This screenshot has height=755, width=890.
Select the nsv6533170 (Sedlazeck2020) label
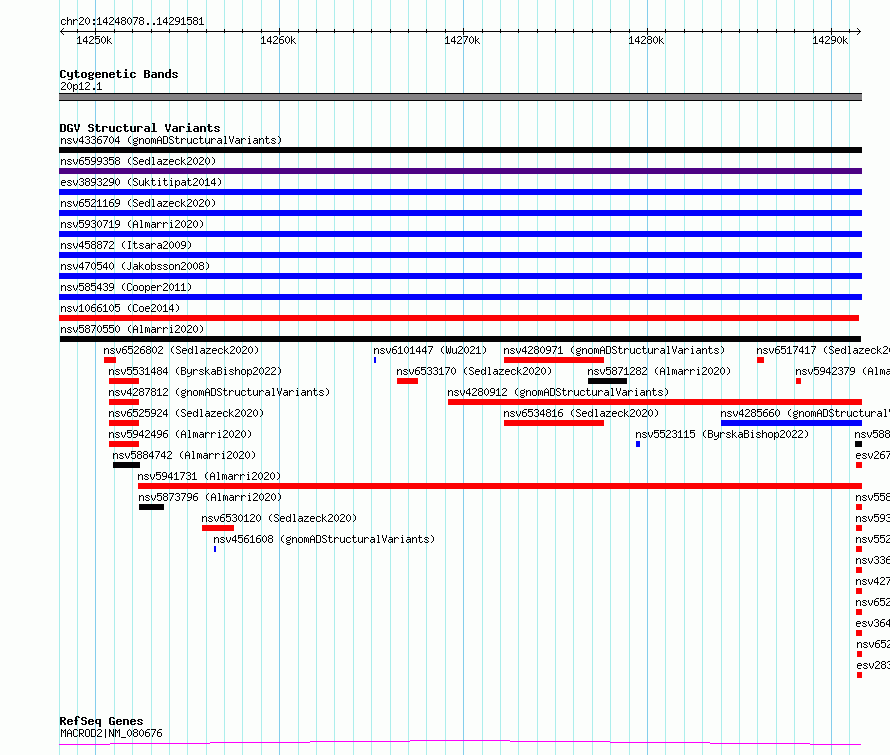(x=474, y=371)
